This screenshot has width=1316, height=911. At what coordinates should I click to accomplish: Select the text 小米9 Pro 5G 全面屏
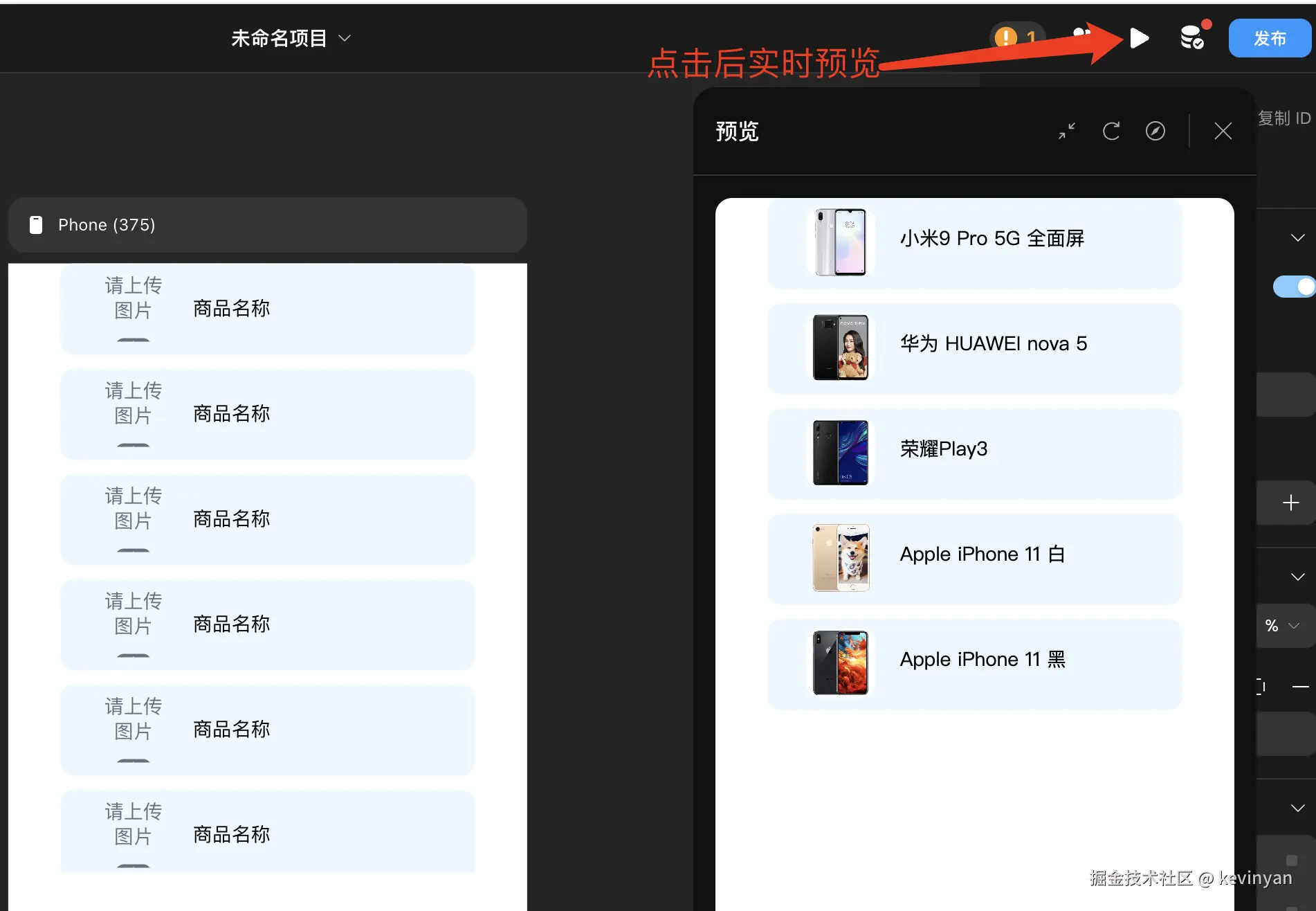coord(992,238)
